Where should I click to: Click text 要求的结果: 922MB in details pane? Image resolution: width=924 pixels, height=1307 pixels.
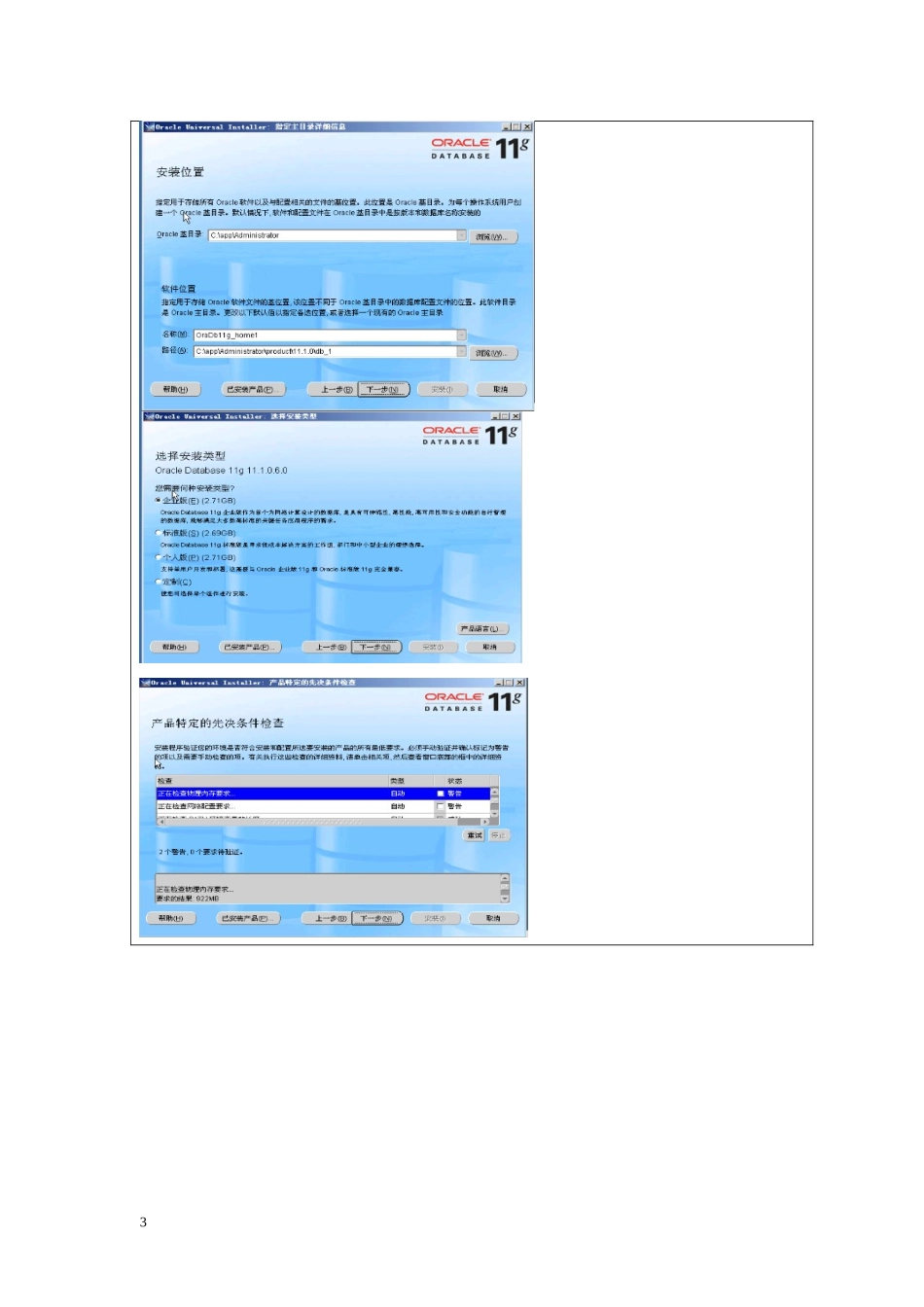(187, 899)
